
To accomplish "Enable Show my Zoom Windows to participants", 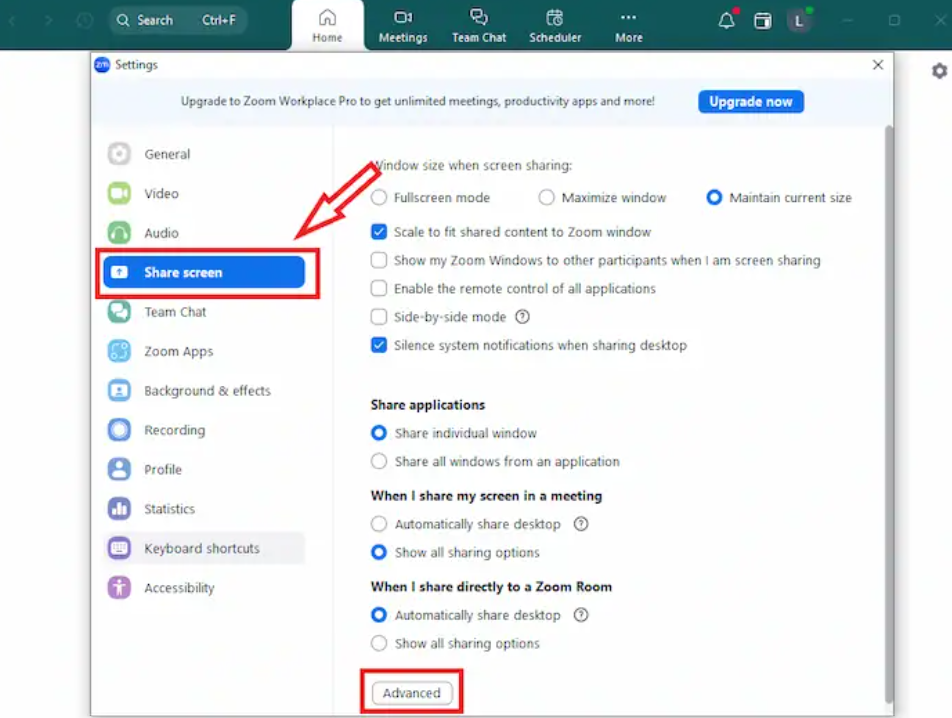I will click(379, 260).
